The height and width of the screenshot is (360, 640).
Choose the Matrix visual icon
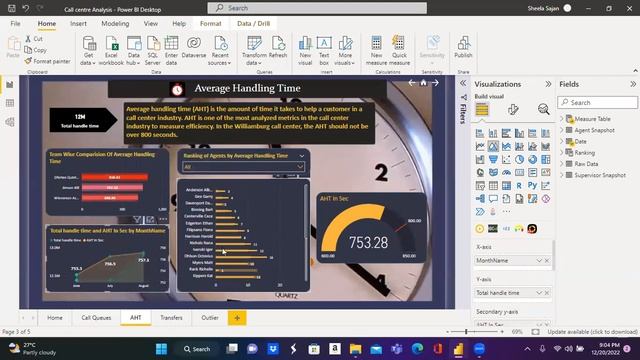[506, 186]
